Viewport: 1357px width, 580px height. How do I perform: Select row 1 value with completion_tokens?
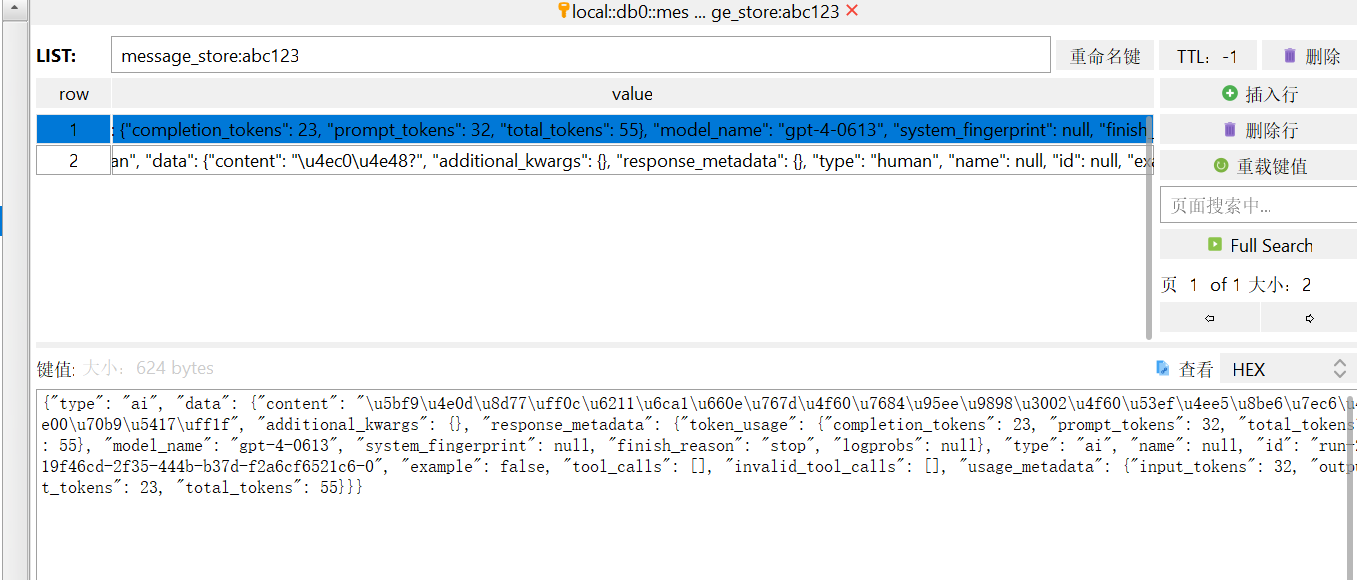point(632,130)
